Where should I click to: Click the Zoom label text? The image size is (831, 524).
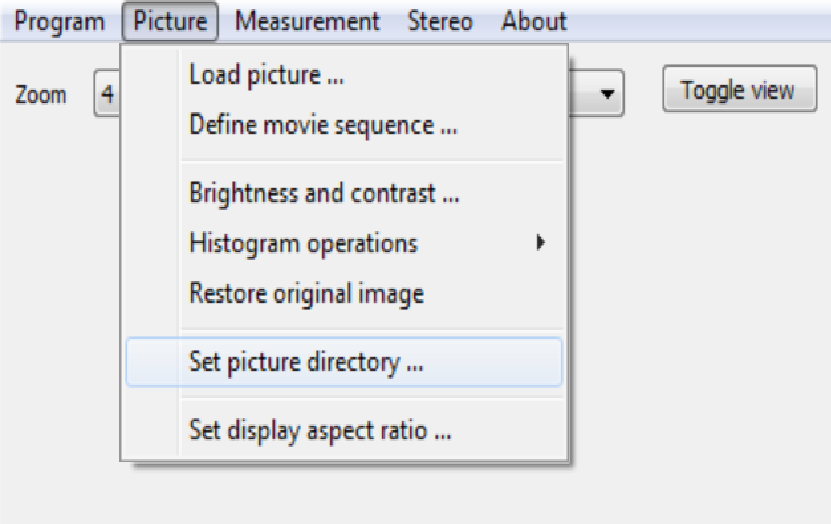[x=41, y=96]
